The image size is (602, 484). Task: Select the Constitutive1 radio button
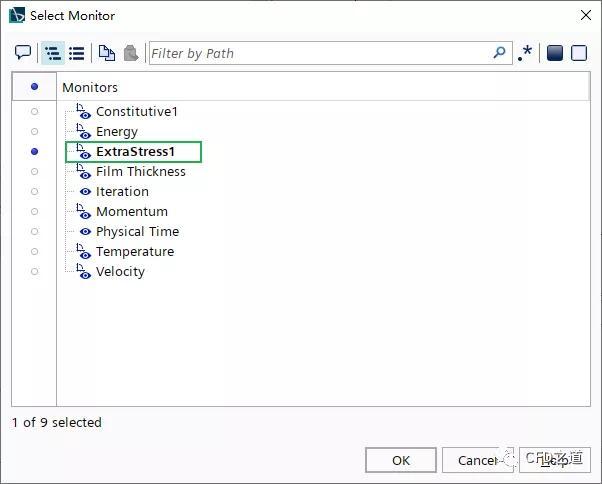point(35,112)
